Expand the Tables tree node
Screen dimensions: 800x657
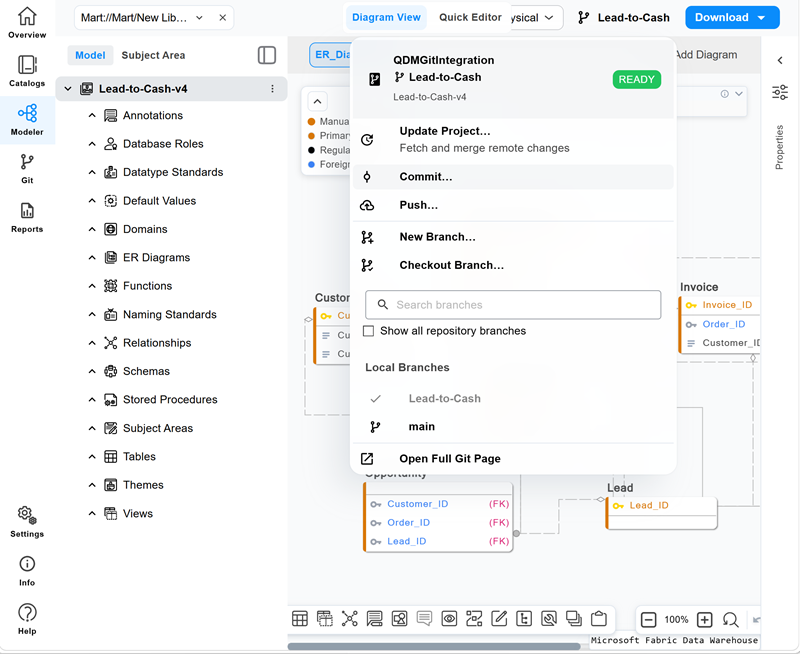(92, 457)
